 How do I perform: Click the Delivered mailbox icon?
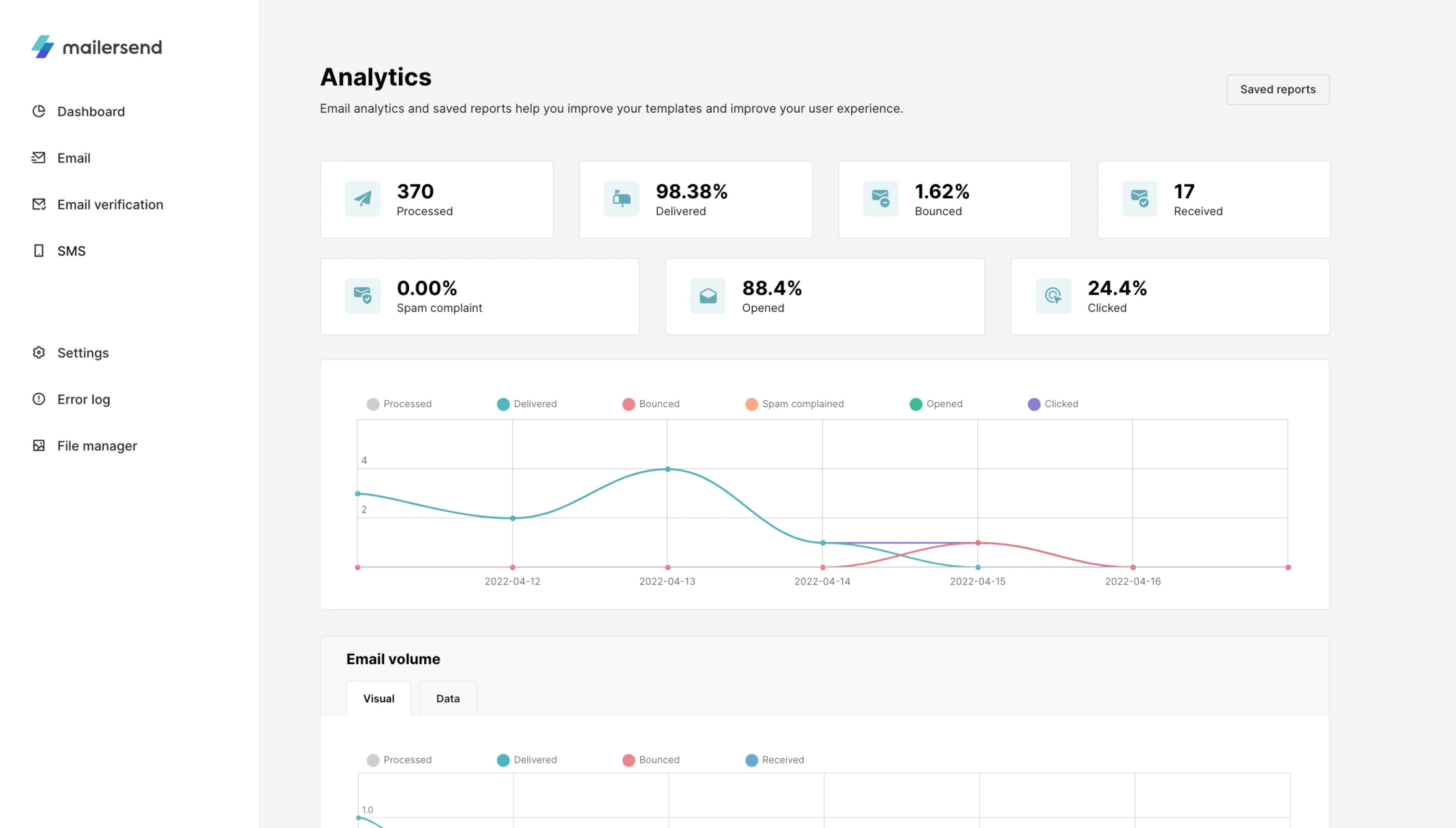click(x=622, y=198)
